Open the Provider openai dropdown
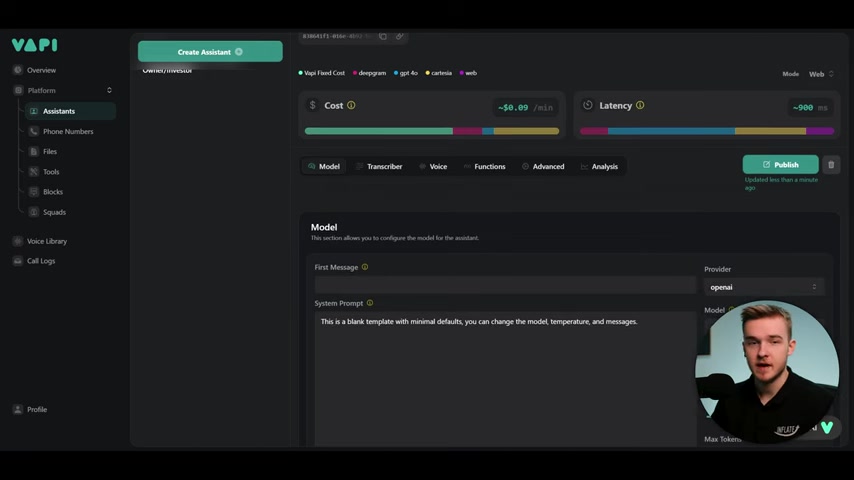The height and width of the screenshot is (480, 854). [x=764, y=287]
